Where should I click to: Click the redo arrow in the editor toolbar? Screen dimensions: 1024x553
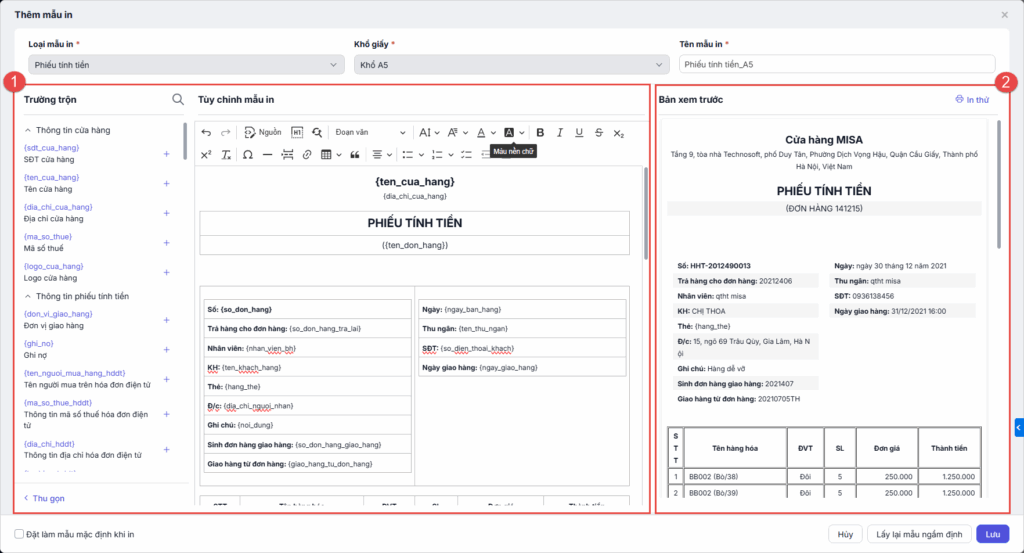[x=225, y=133]
